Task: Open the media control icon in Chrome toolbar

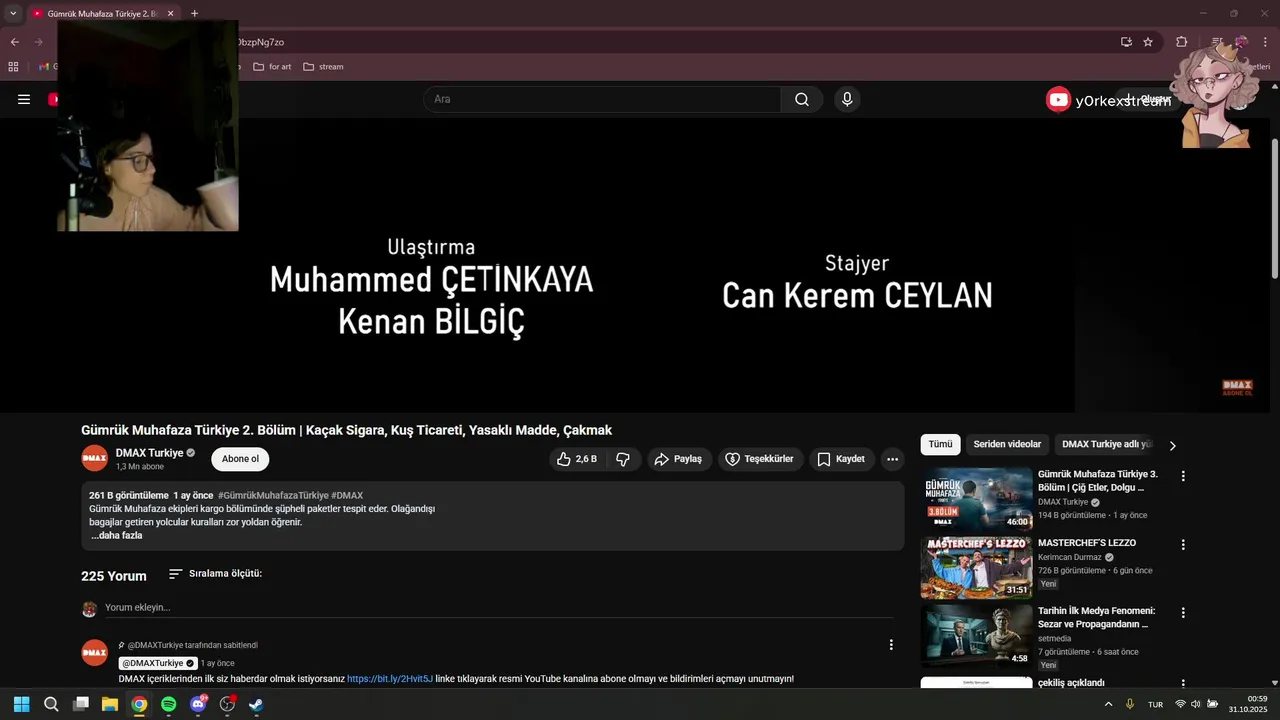Action: (x=1217, y=42)
